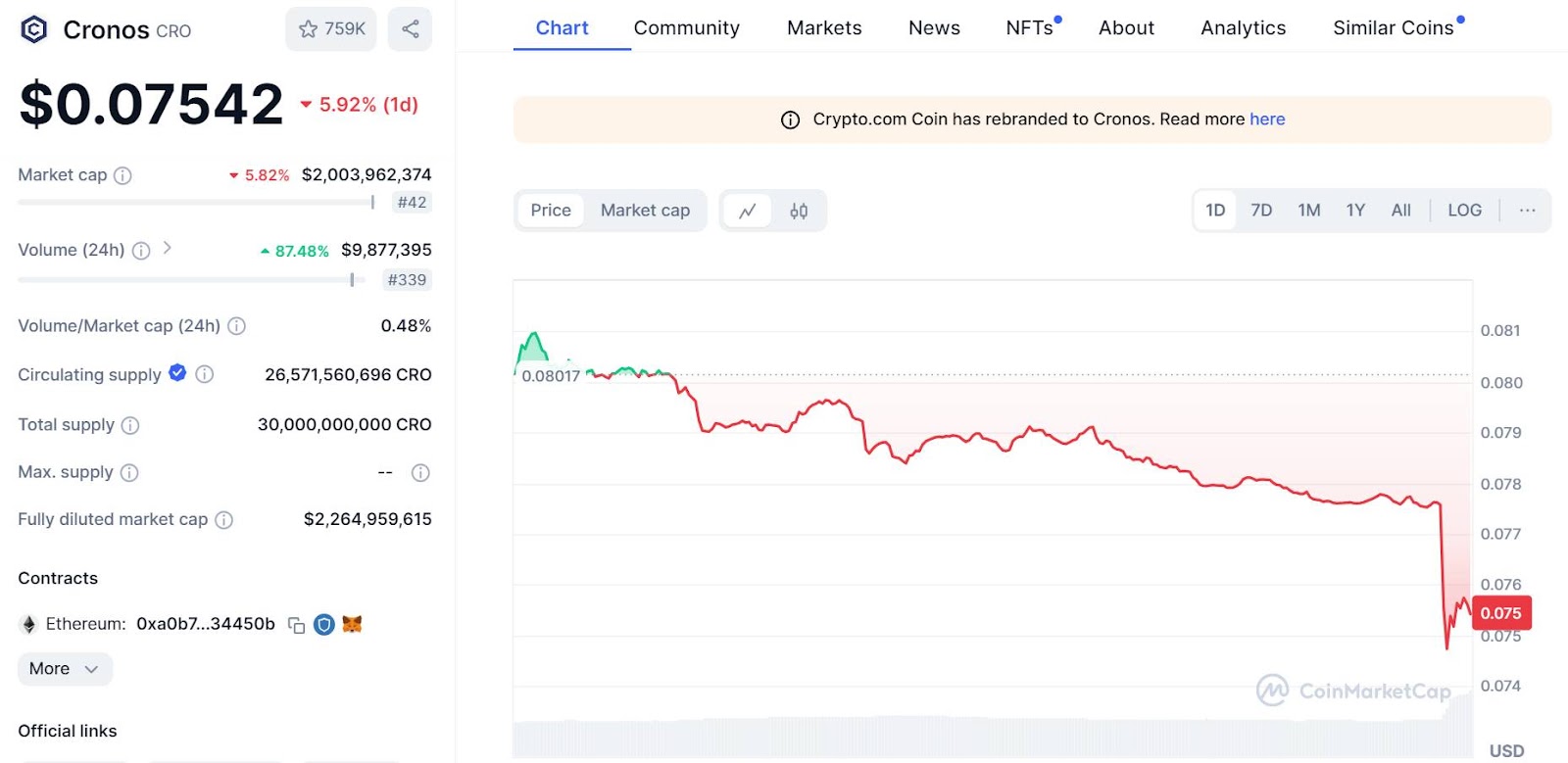Open the About tab
Viewport: 1568px width, 763px height.
click(x=1126, y=28)
